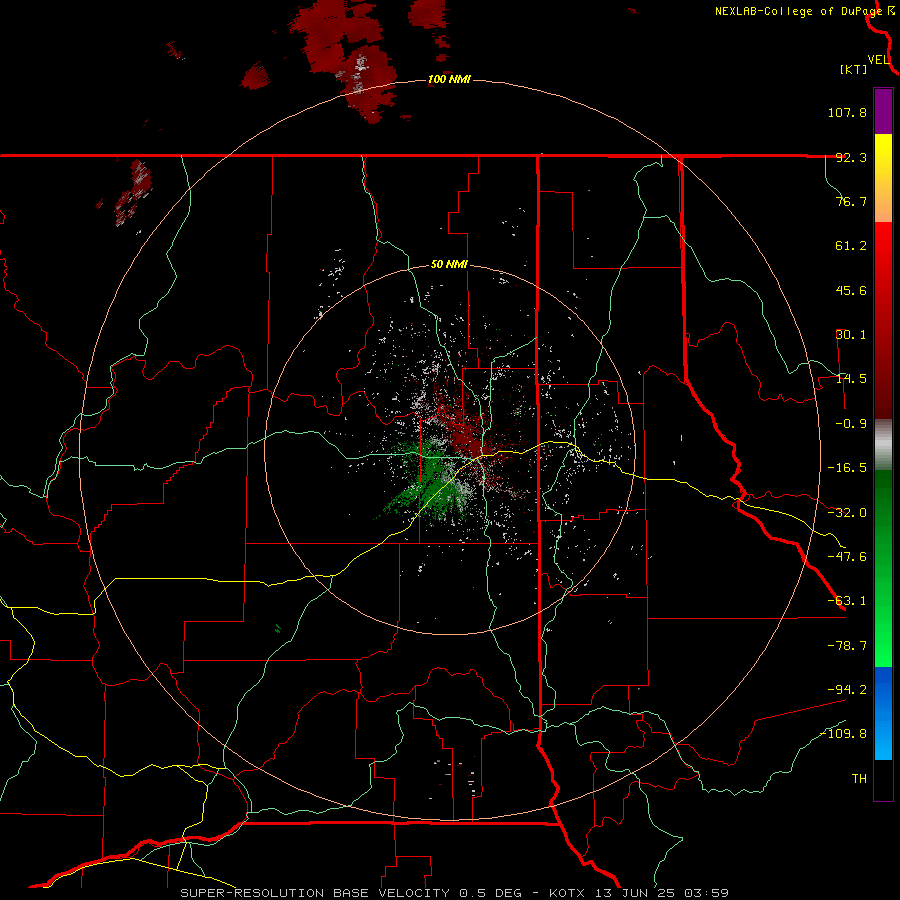Click the green inbound velocity area near radar

pos(433,482)
